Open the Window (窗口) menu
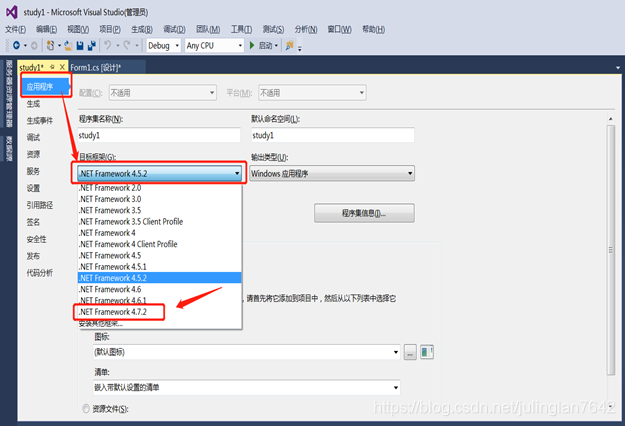This screenshot has height=426, width=625. (340, 29)
